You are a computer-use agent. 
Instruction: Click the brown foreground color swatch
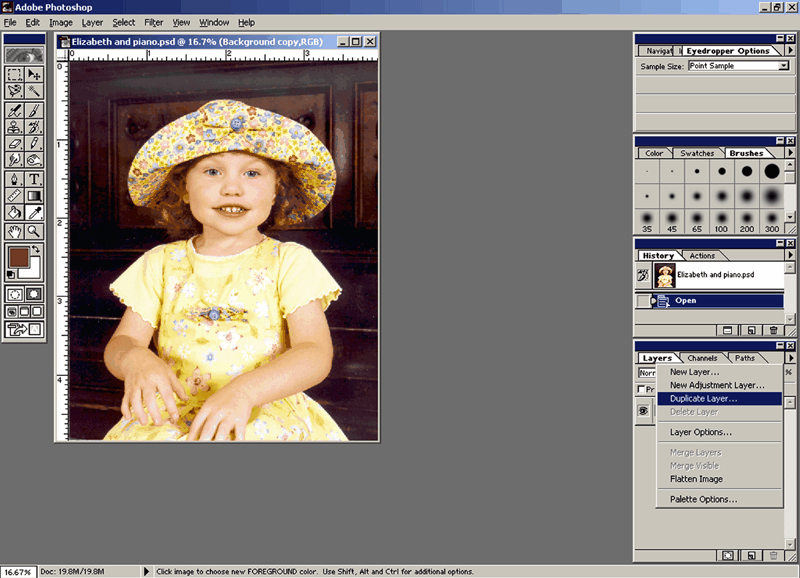pos(17,257)
